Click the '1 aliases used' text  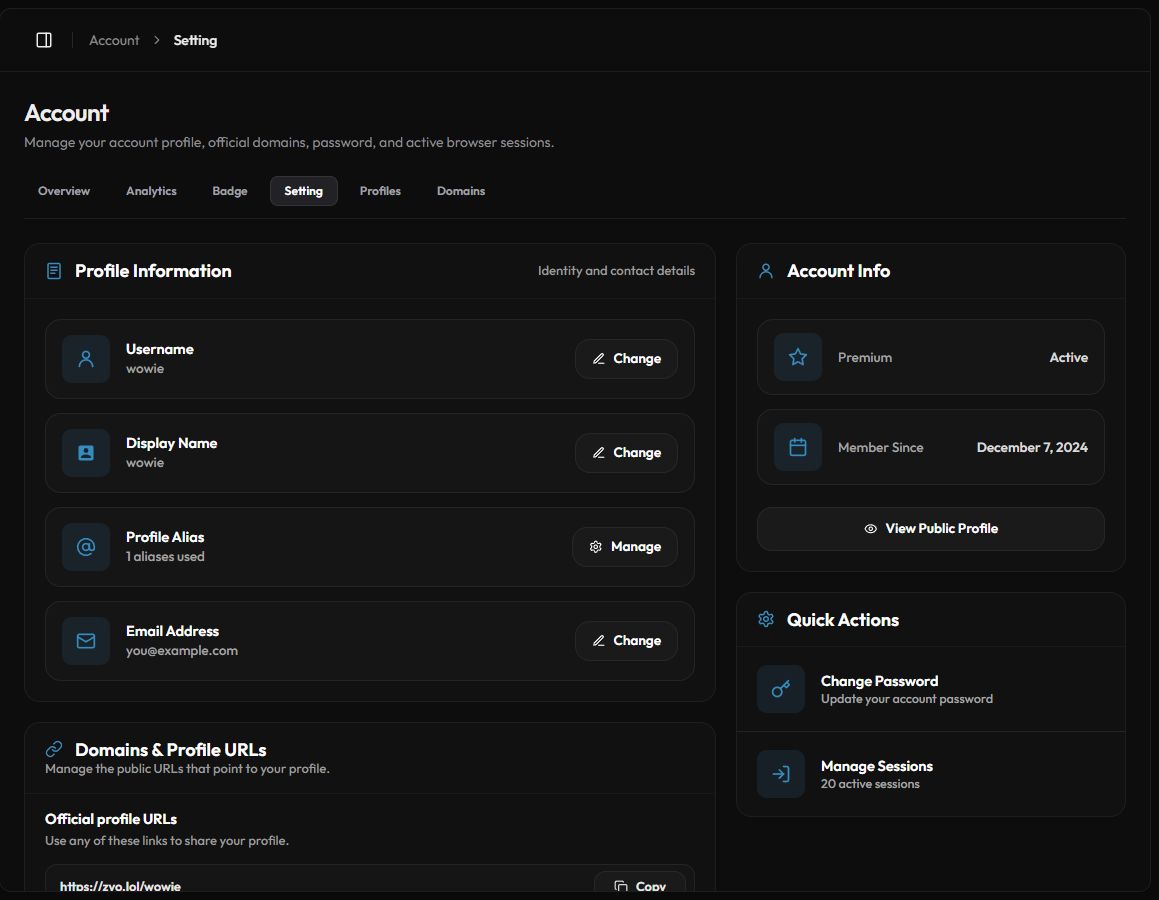coord(165,556)
